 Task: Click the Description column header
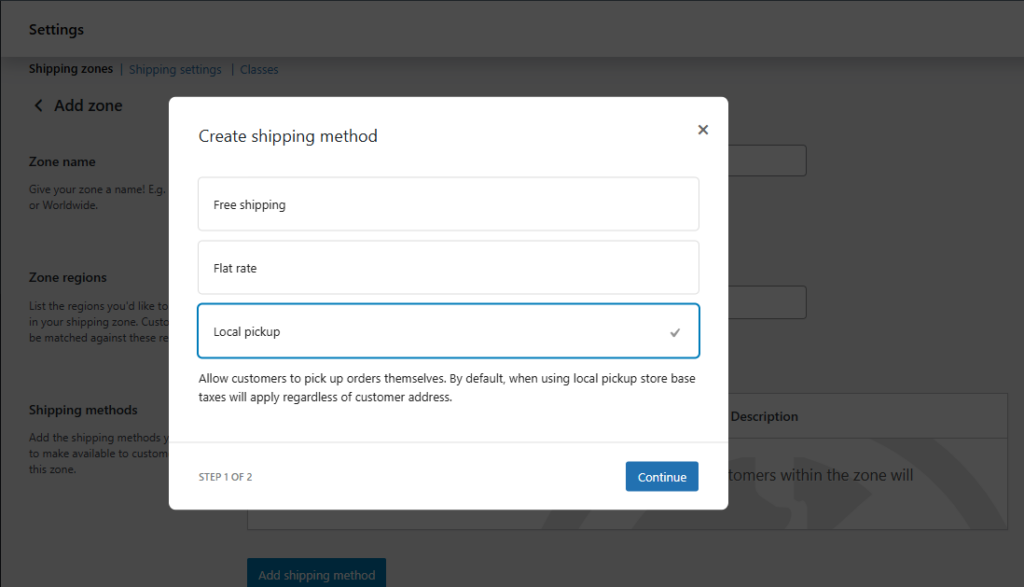764,417
